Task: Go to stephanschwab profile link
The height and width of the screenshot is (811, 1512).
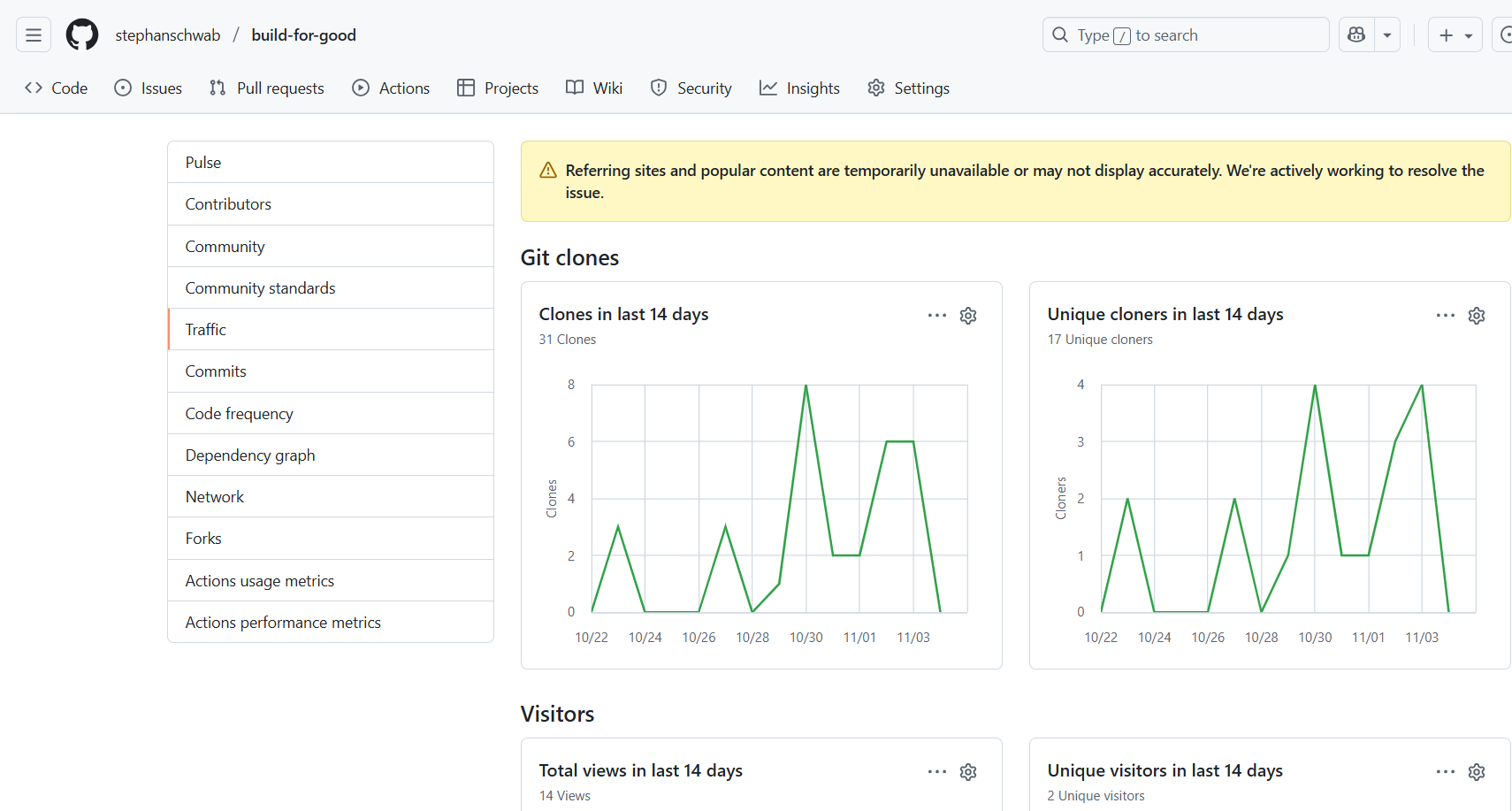Action: (168, 35)
